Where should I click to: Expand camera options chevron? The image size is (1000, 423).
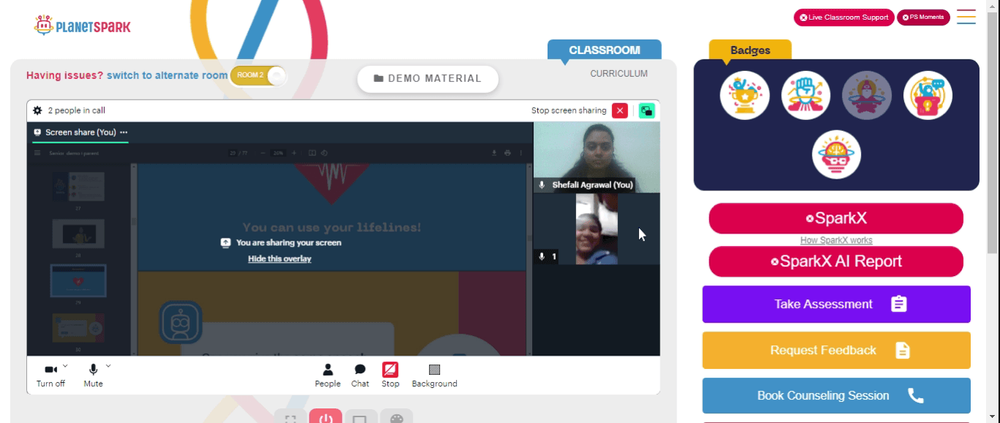coord(66,366)
